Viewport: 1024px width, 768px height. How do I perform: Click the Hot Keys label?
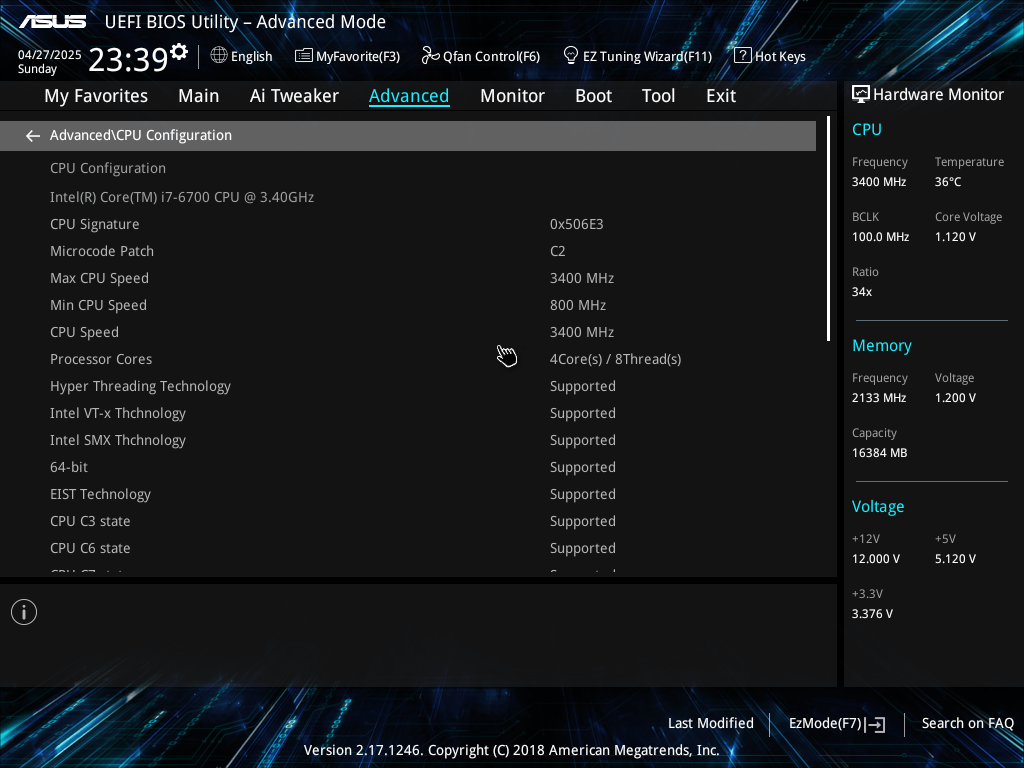point(780,57)
